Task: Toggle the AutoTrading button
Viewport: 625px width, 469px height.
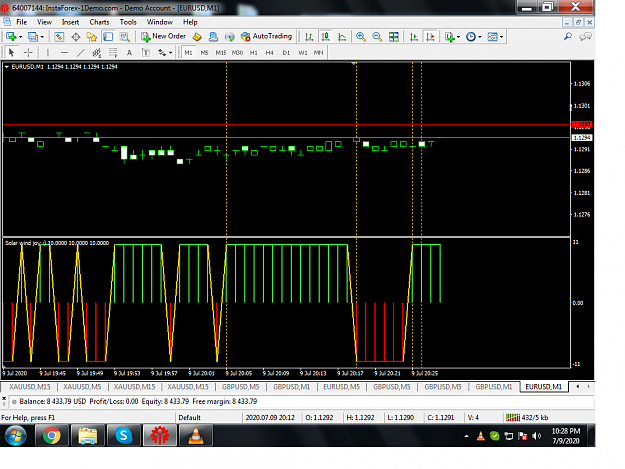Action: [267, 36]
